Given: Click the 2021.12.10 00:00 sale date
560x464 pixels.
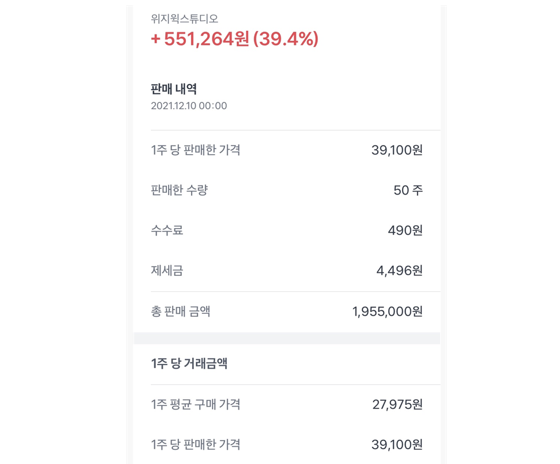Looking at the screenshot, I should pos(189,106).
